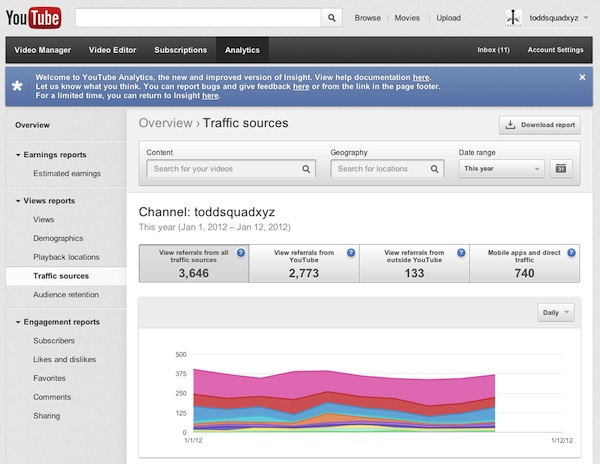The height and width of the screenshot is (464, 600).
Task: Click the magnifier in the Geography search box
Action: [434, 169]
